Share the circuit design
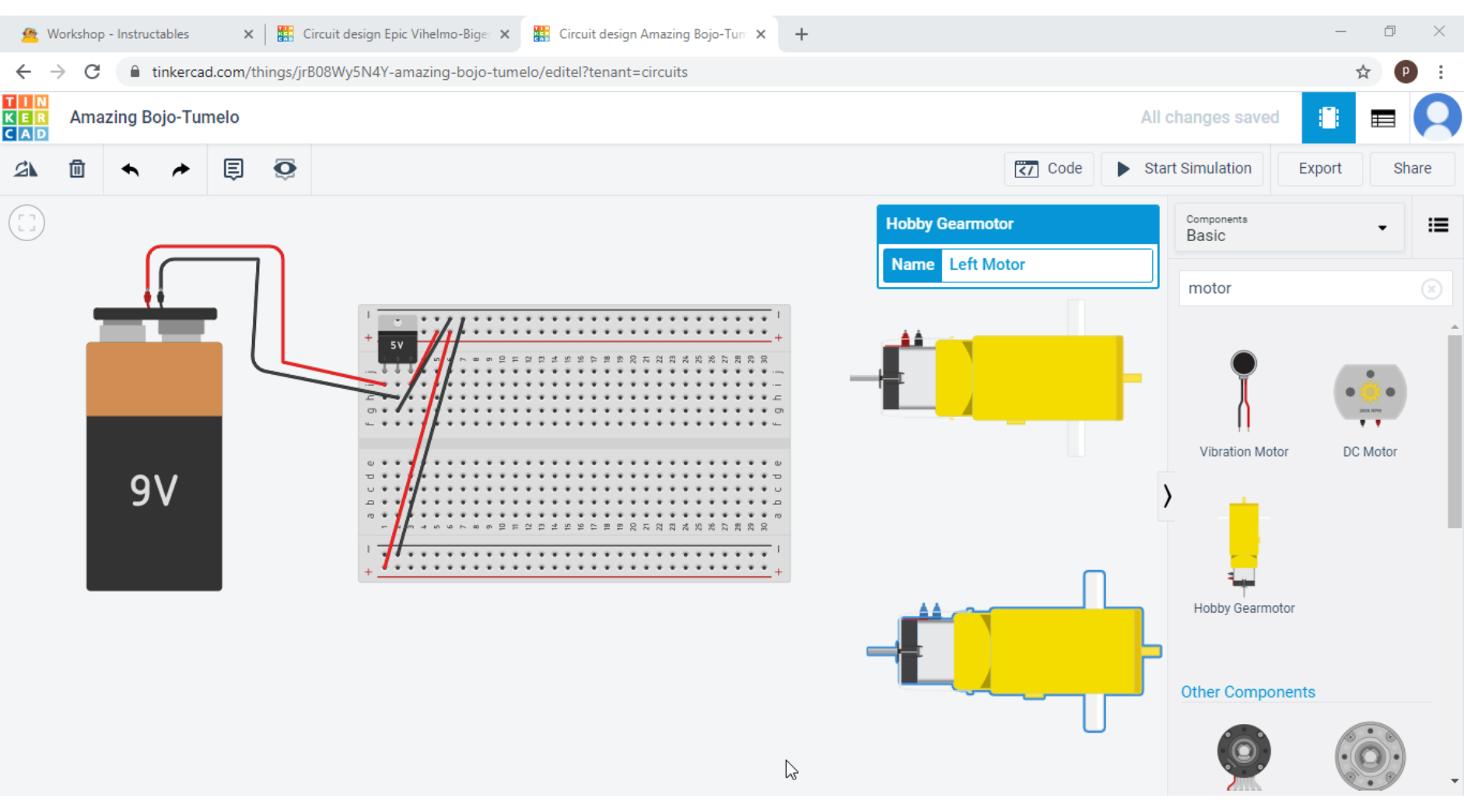 (x=1412, y=169)
